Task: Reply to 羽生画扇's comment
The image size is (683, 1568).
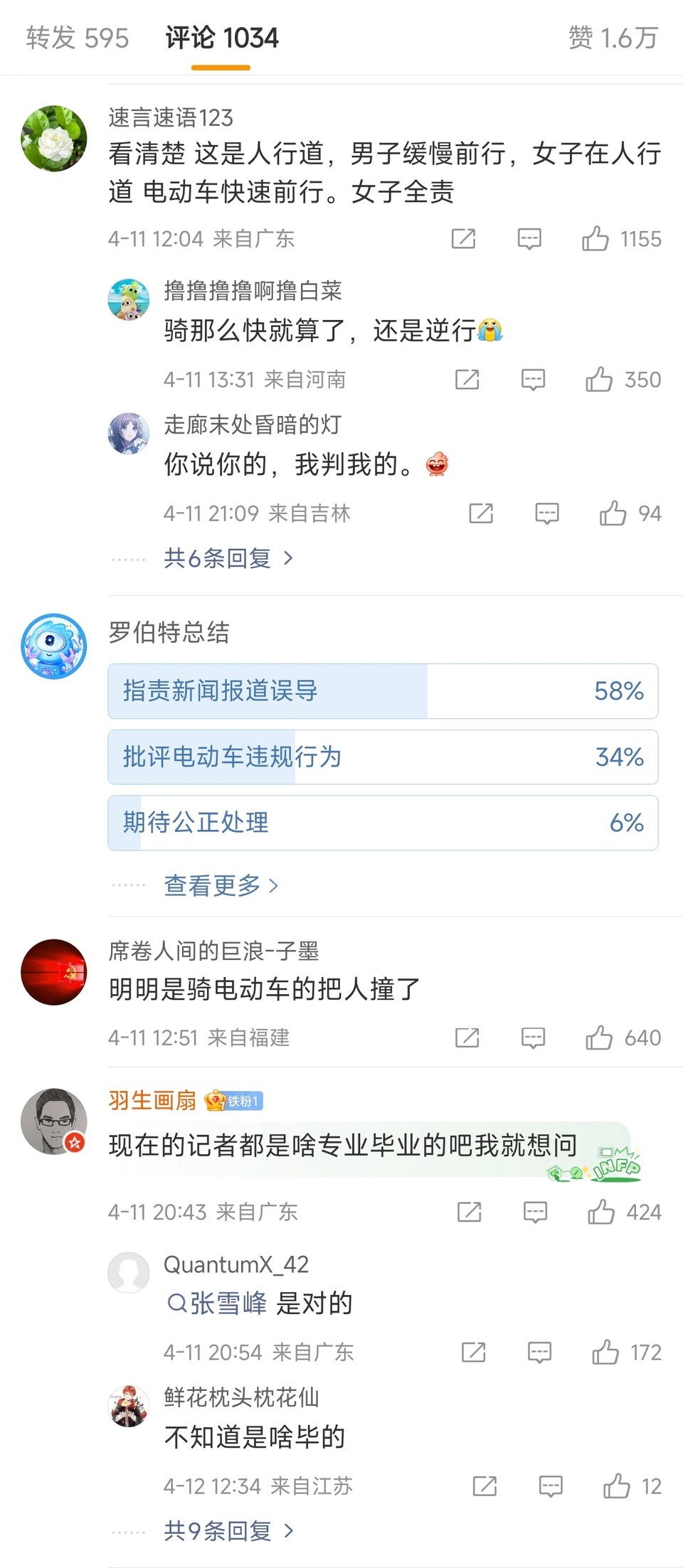Action: point(535,1212)
